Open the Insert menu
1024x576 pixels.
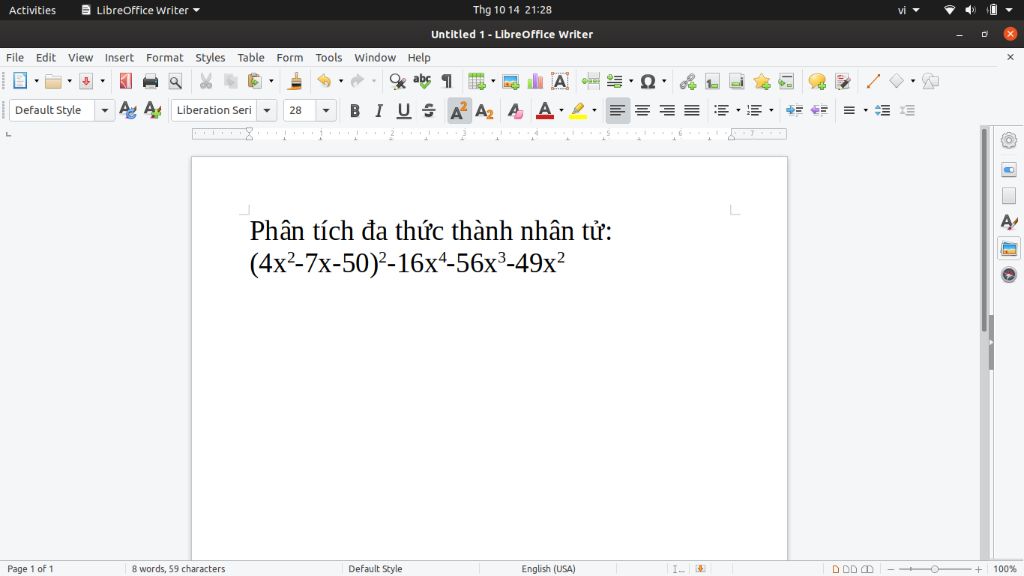[x=119, y=57]
